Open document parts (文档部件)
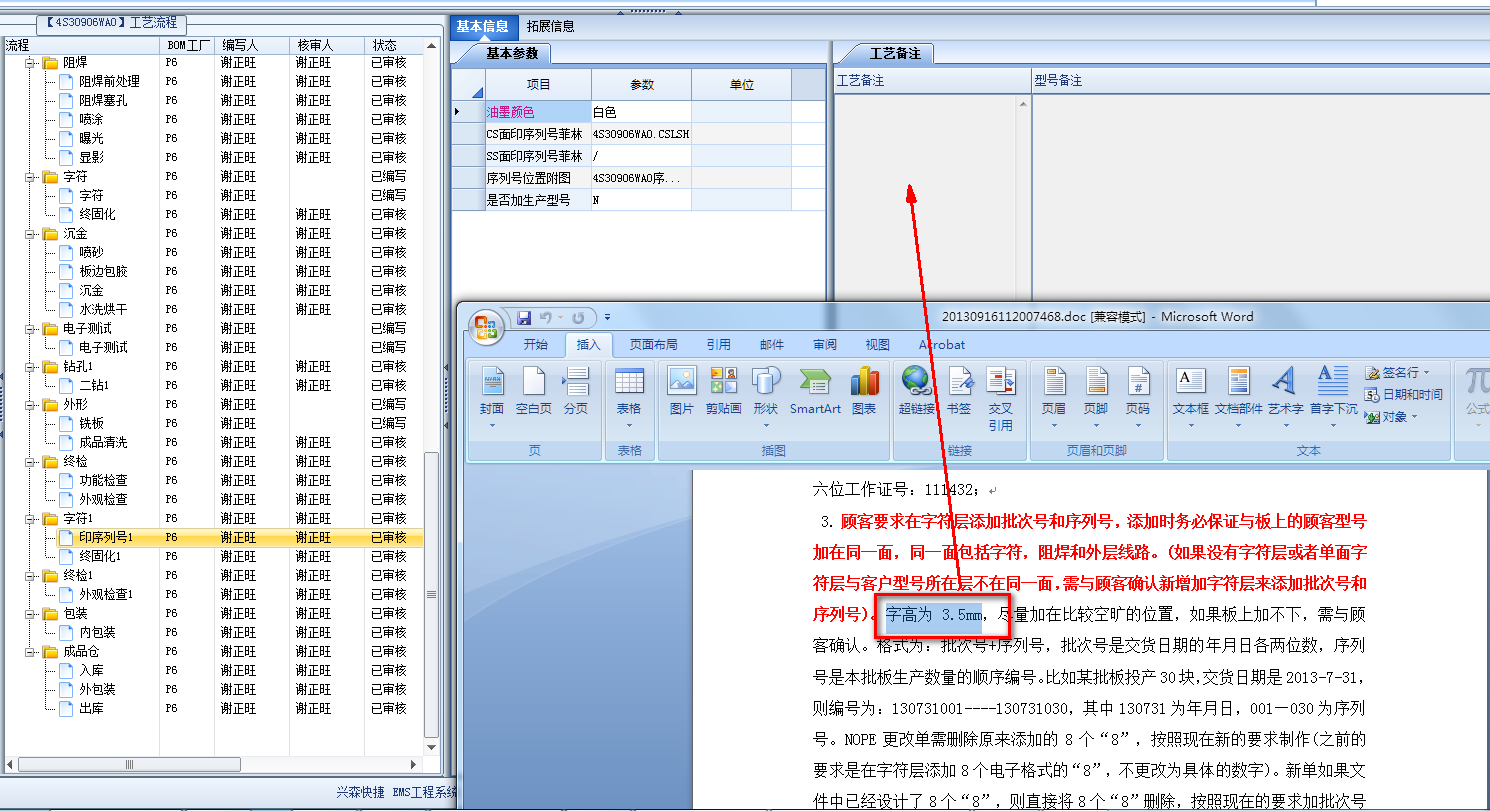This screenshot has width=1490, height=811. click(1239, 397)
